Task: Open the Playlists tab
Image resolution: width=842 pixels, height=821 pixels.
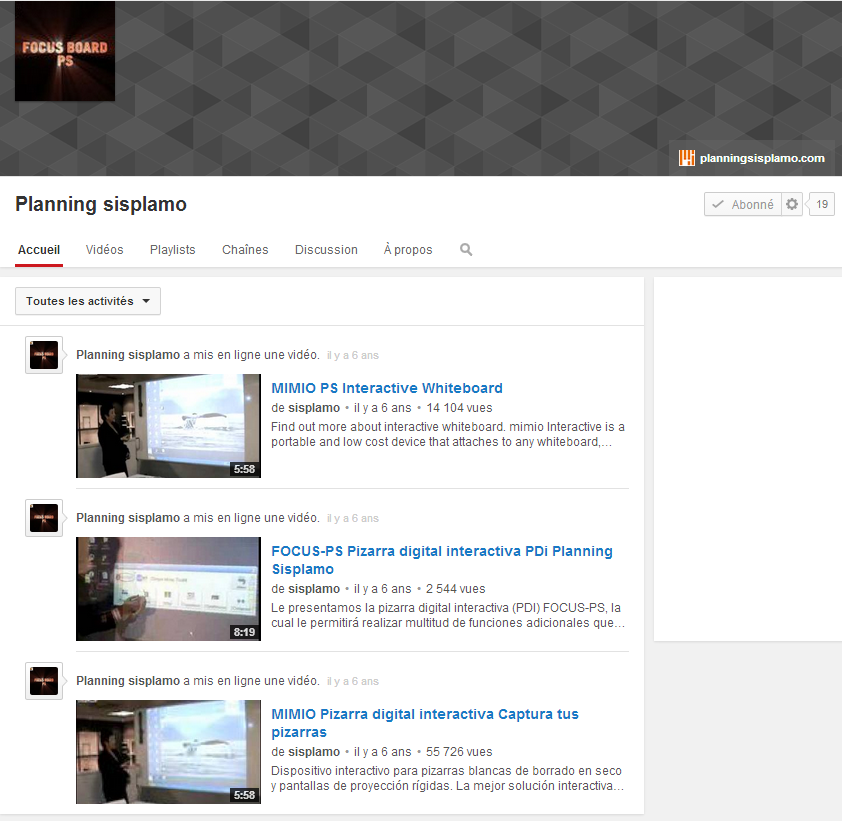Action: coord(173,250)
